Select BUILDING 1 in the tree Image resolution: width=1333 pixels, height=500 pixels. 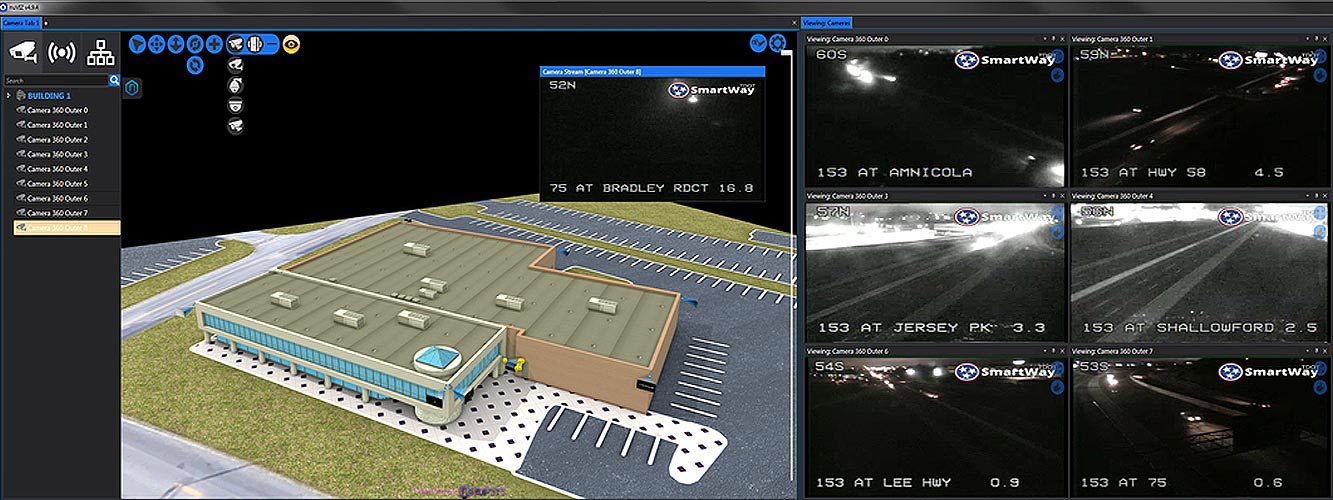[49, 96]
